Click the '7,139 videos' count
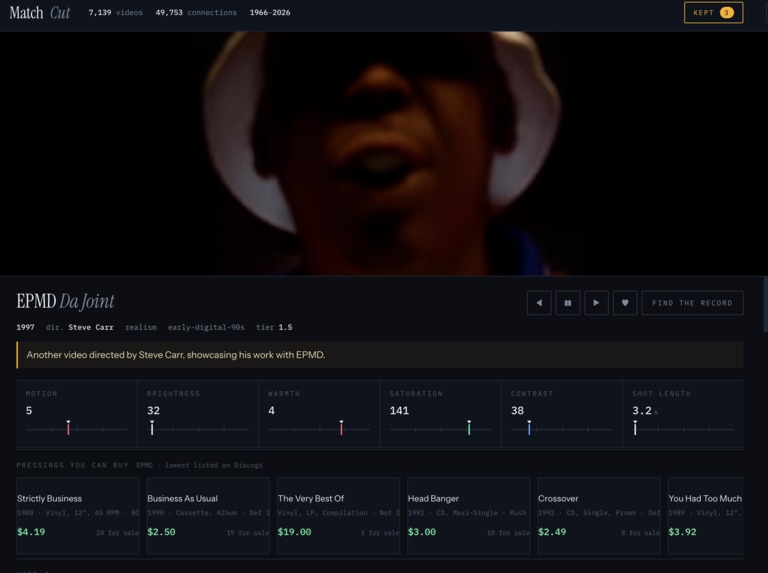Screen dimensions: 768x573 point(116,13)
